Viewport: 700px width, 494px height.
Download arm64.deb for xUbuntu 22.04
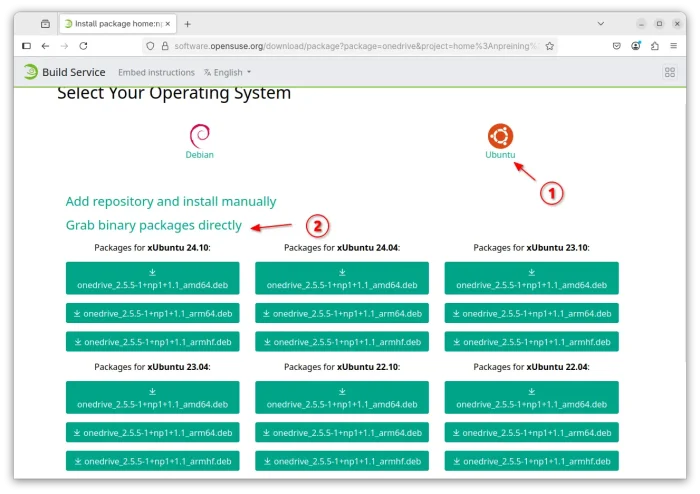531,432
